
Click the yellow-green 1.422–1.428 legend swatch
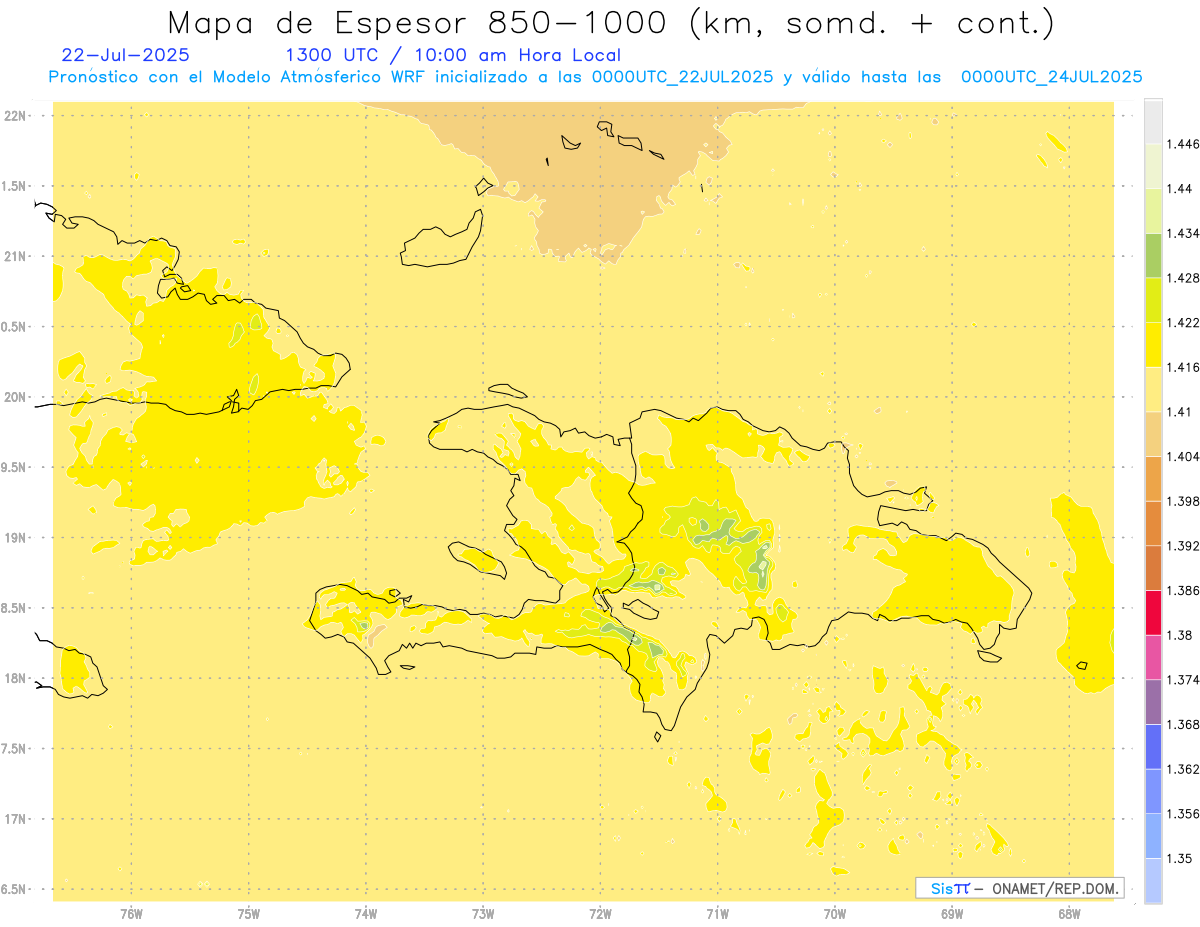(x=1153, y=300)
